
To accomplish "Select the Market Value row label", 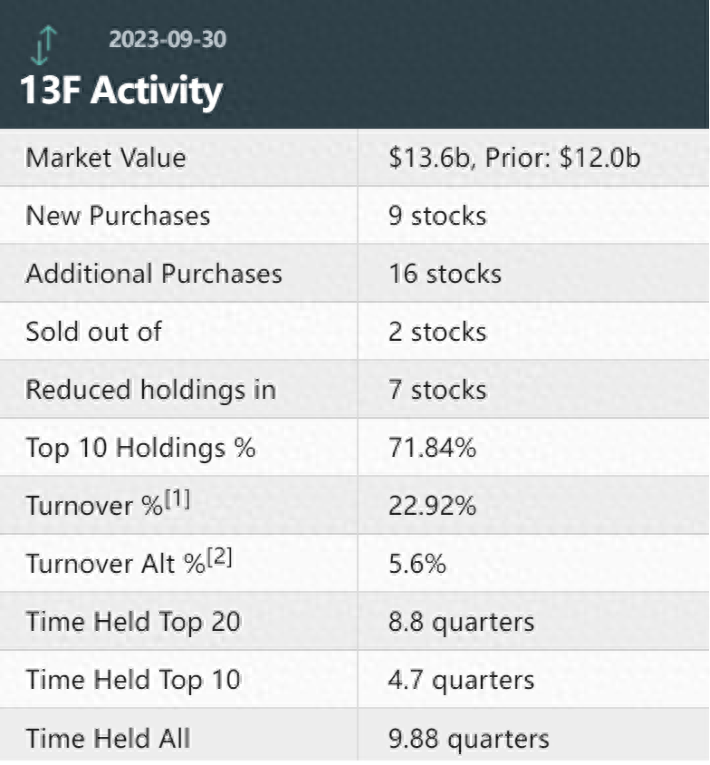I will [106, 158].
